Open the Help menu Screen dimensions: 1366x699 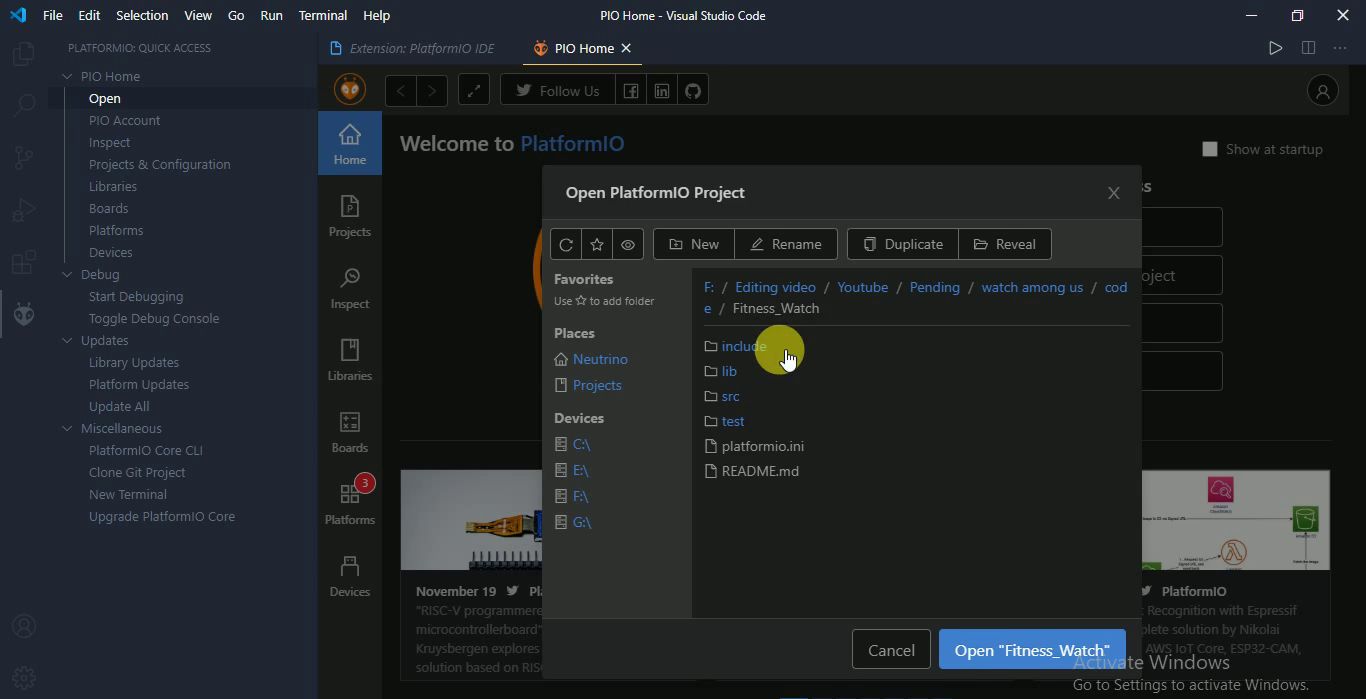click(x=376, y=15)
